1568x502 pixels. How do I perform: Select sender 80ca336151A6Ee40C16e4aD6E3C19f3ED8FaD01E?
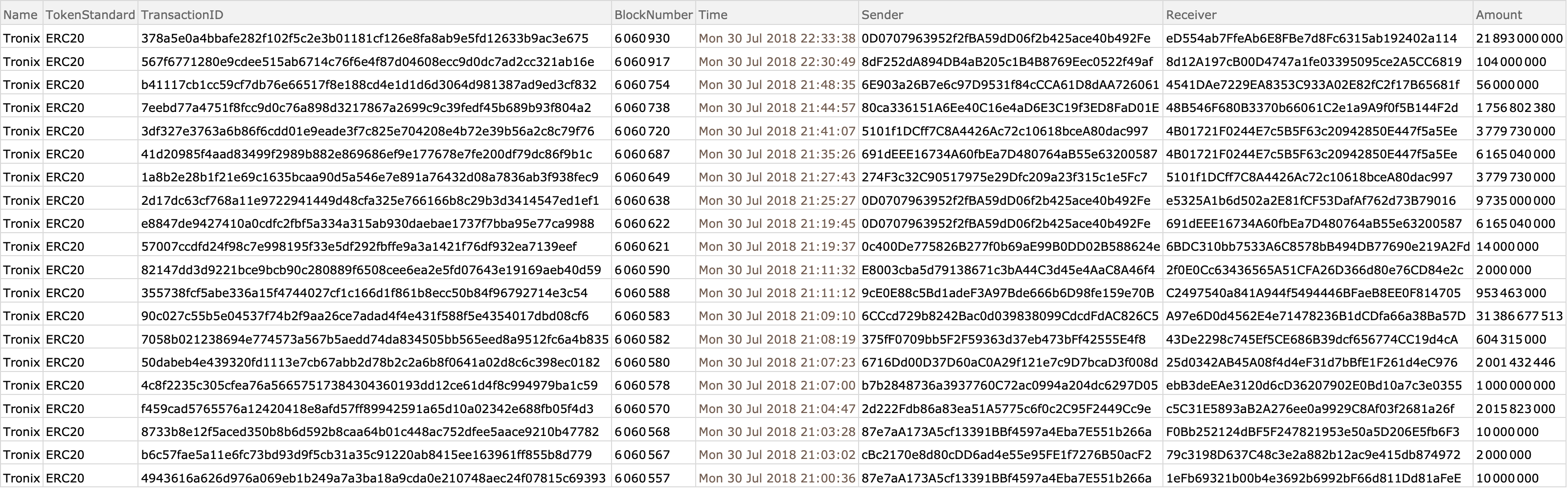(1010, 108)
